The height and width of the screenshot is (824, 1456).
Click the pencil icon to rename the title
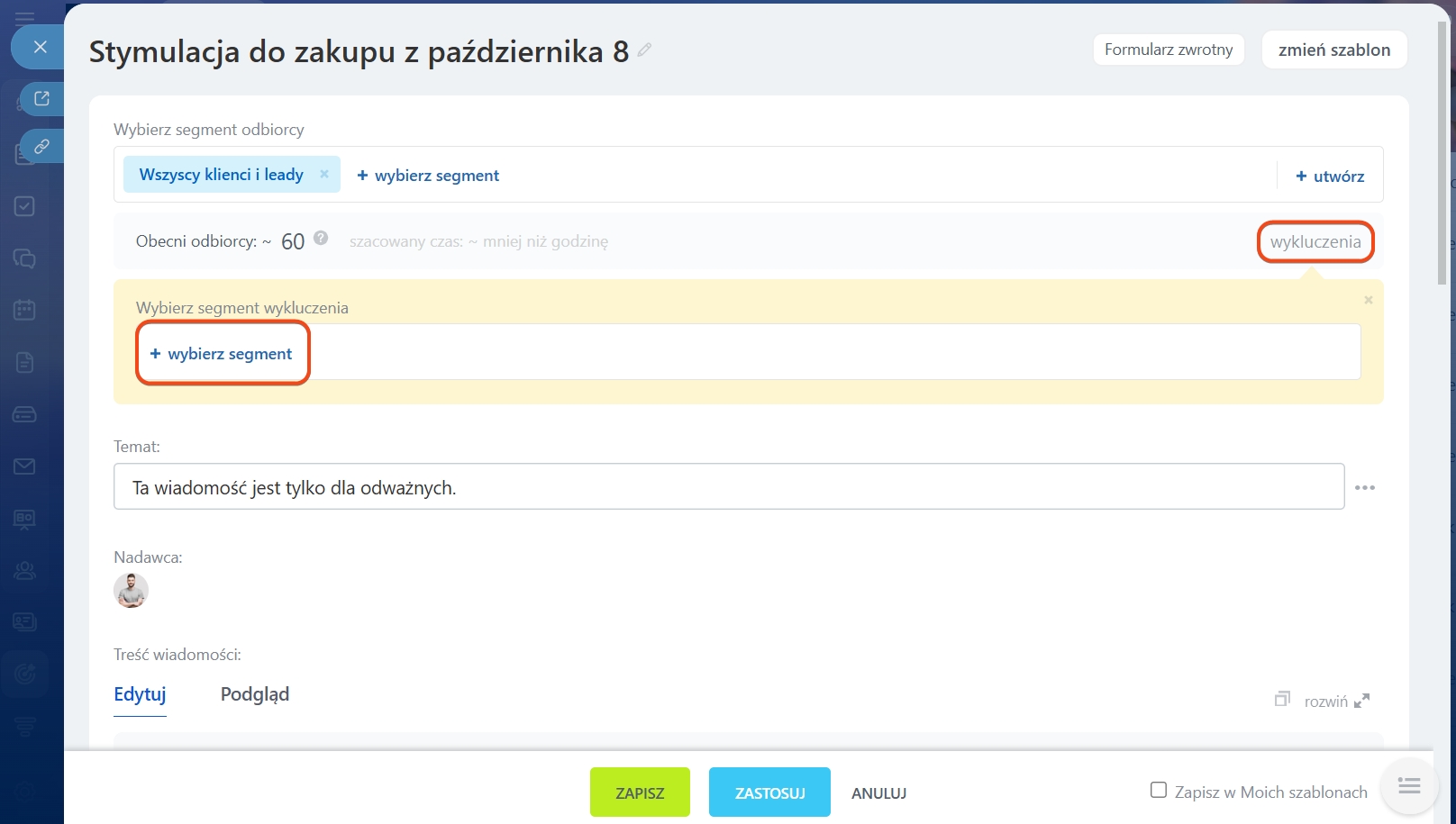644,50
